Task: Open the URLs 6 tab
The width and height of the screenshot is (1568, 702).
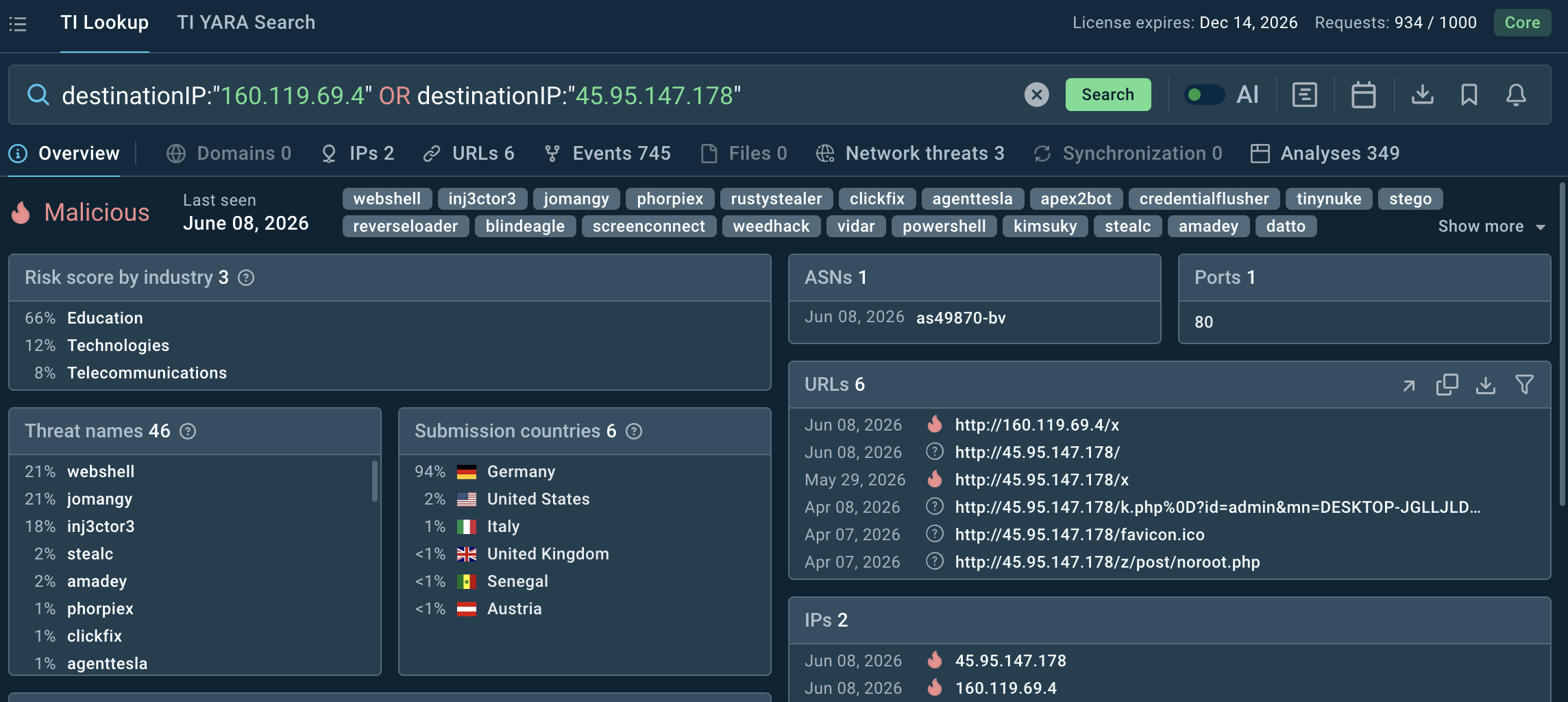Action: click(469, 154)
